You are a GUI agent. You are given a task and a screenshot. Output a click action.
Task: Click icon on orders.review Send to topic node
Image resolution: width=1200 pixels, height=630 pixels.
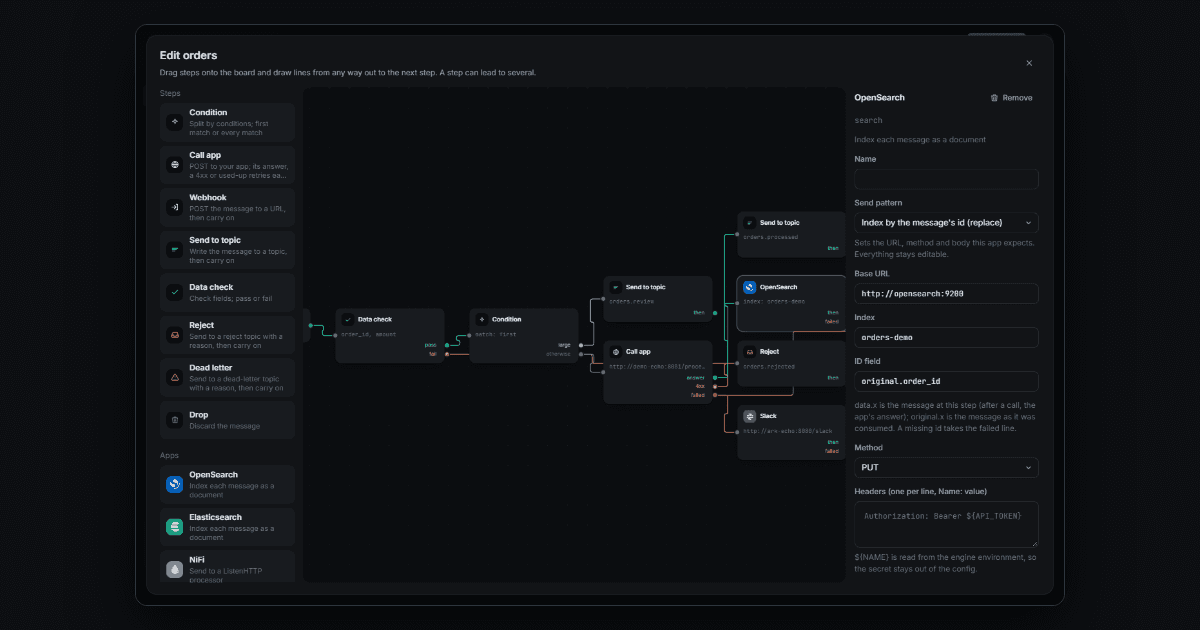click(x=616, y=287)
